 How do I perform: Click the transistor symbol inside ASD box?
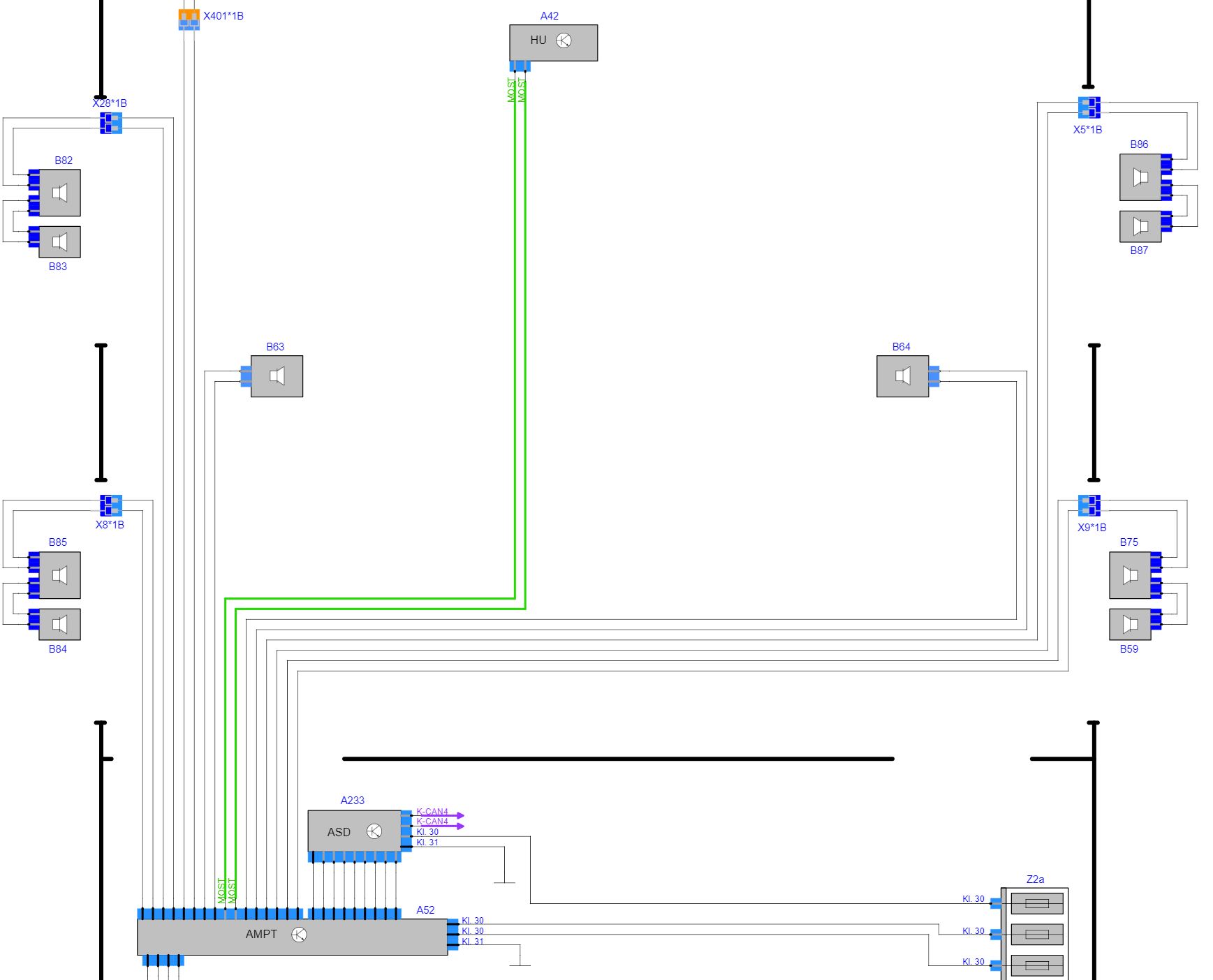[374, 831]
